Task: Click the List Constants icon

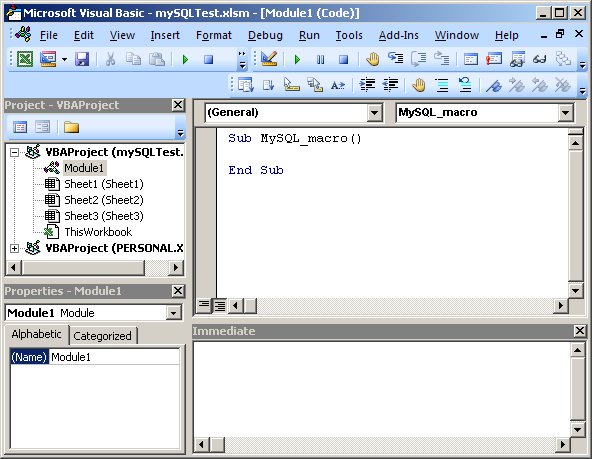Action: (268, 85)
